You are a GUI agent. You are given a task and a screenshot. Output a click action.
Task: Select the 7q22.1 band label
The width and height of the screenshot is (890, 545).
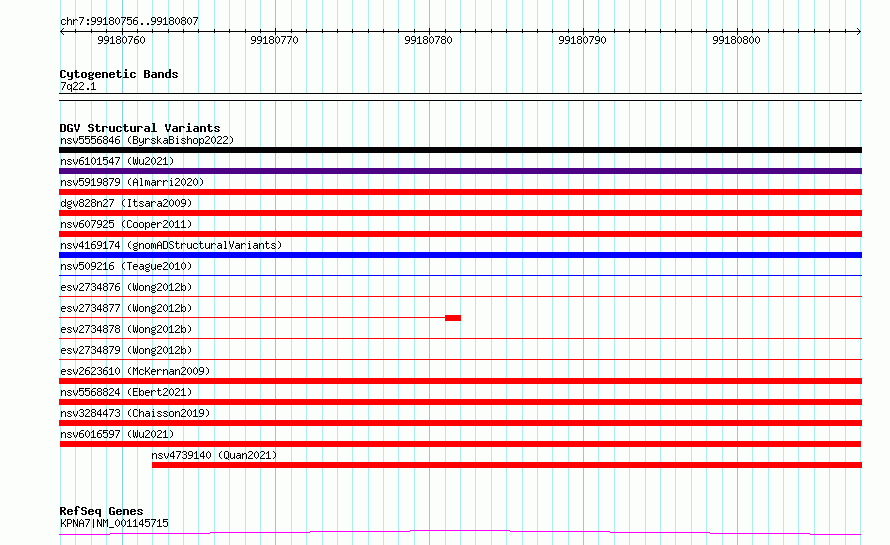point(78,86)
